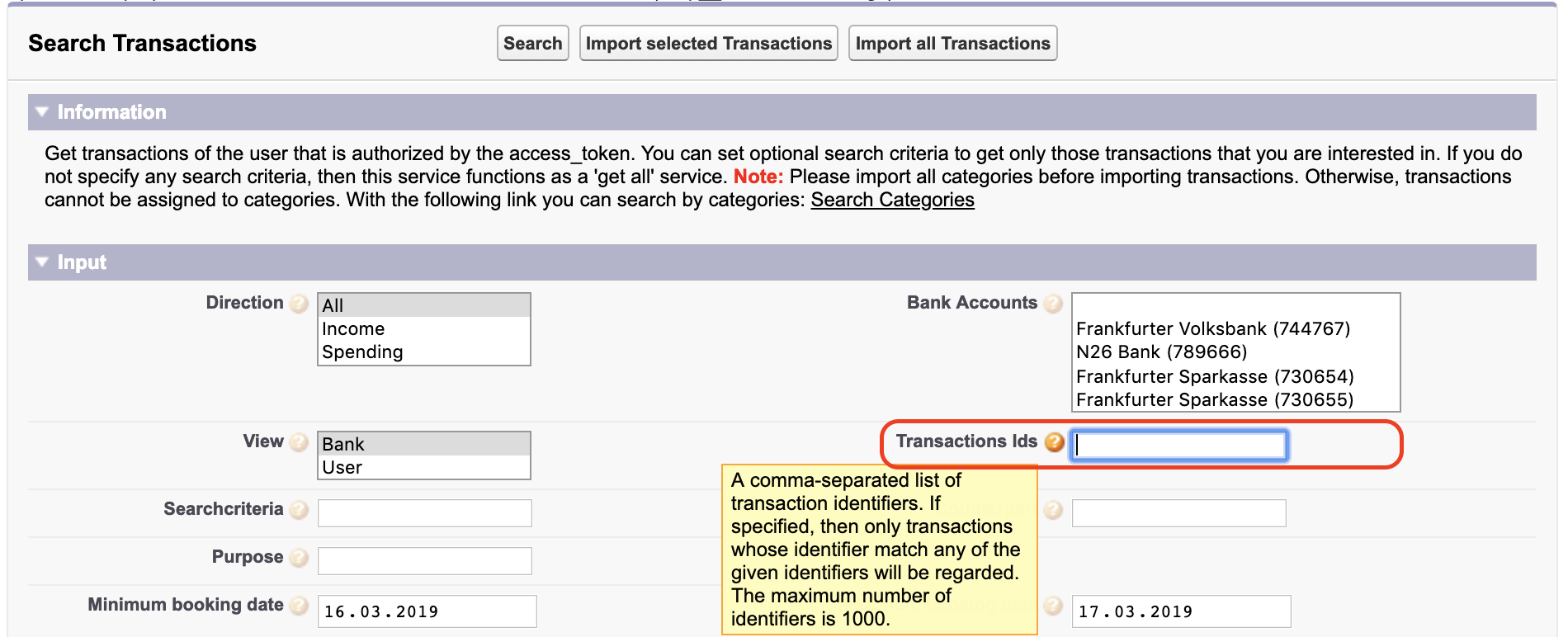This screenshot has height=637, width=1568.
Task: Click help icon next to Purpose
Action: [x=300, y=558]
